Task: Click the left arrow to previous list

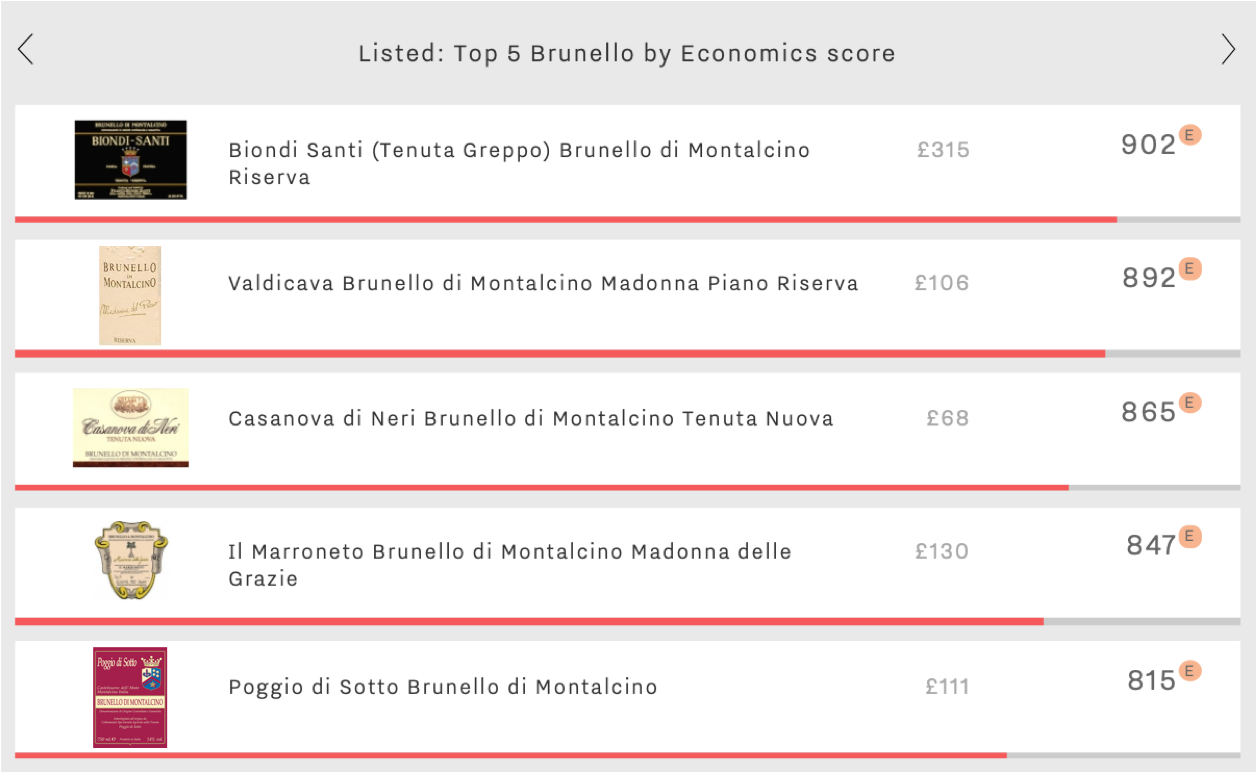Action: pyautogui.click(x=26, y=49)
